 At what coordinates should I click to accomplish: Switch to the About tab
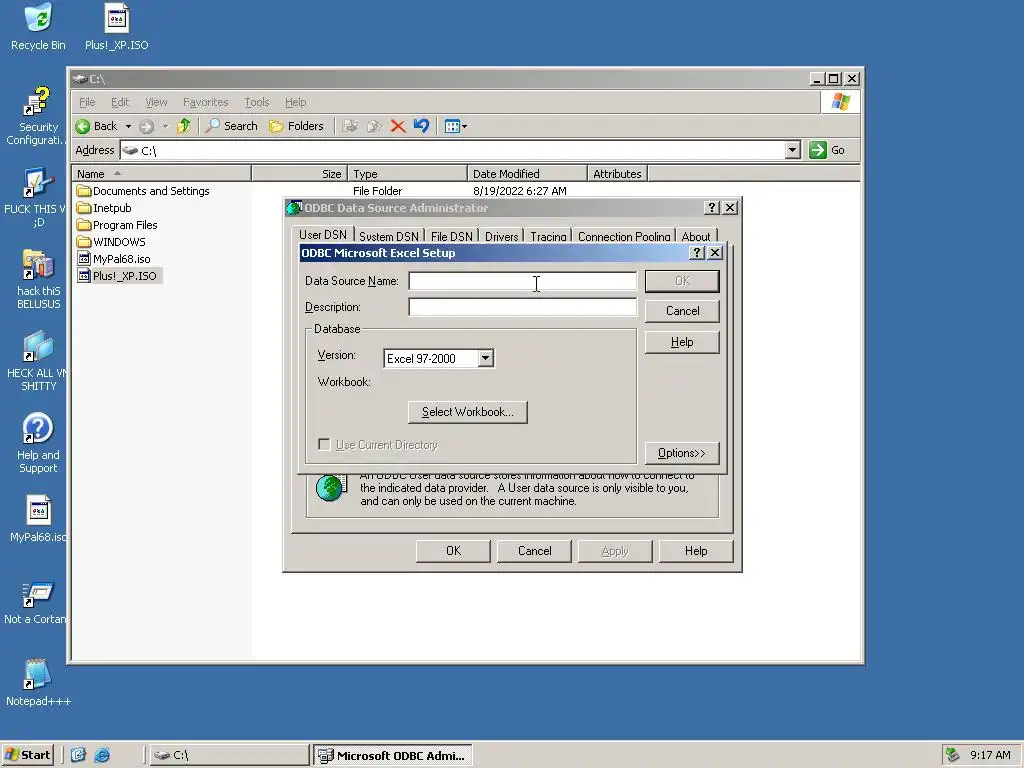(x=696, y=236)
